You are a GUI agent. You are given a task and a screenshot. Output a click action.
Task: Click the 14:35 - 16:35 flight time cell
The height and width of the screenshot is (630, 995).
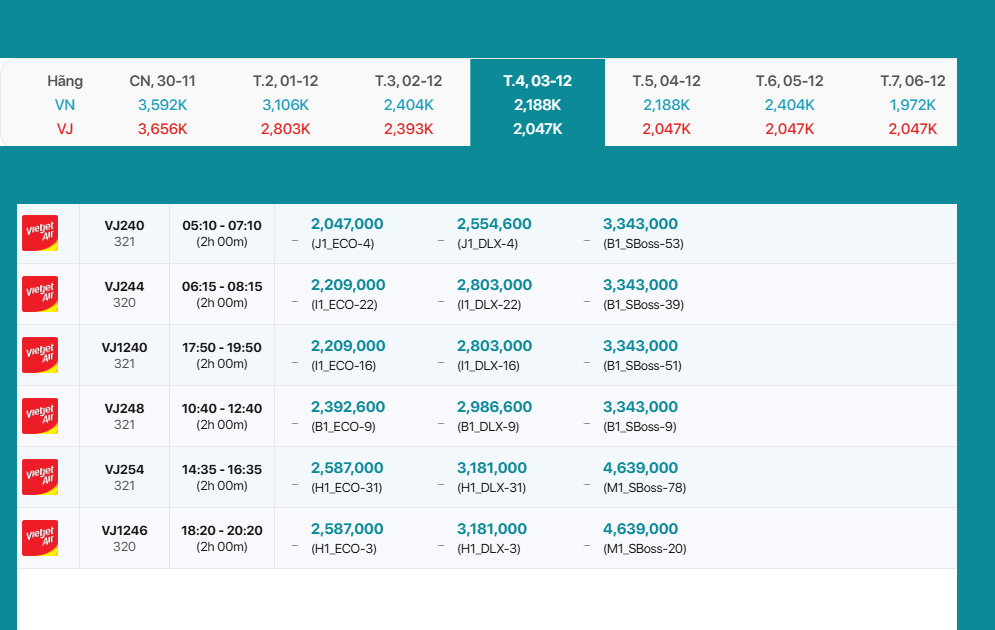pyautogui.click(x=222, y=477)
